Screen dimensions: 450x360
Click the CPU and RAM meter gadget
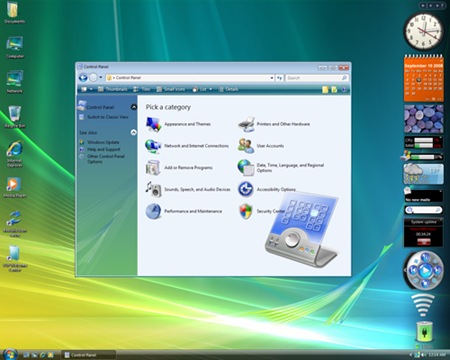[x=423, y=143]
